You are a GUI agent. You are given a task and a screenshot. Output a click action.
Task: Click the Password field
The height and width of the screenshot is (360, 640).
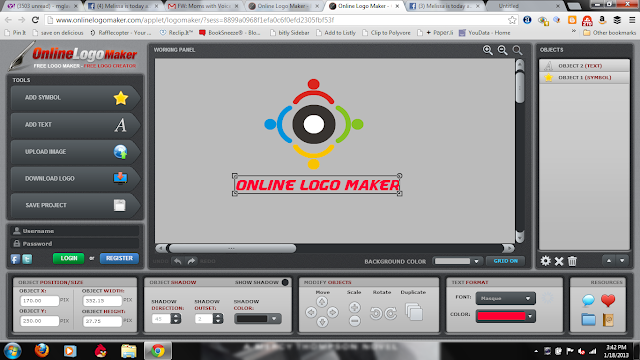tap(76, 244)
